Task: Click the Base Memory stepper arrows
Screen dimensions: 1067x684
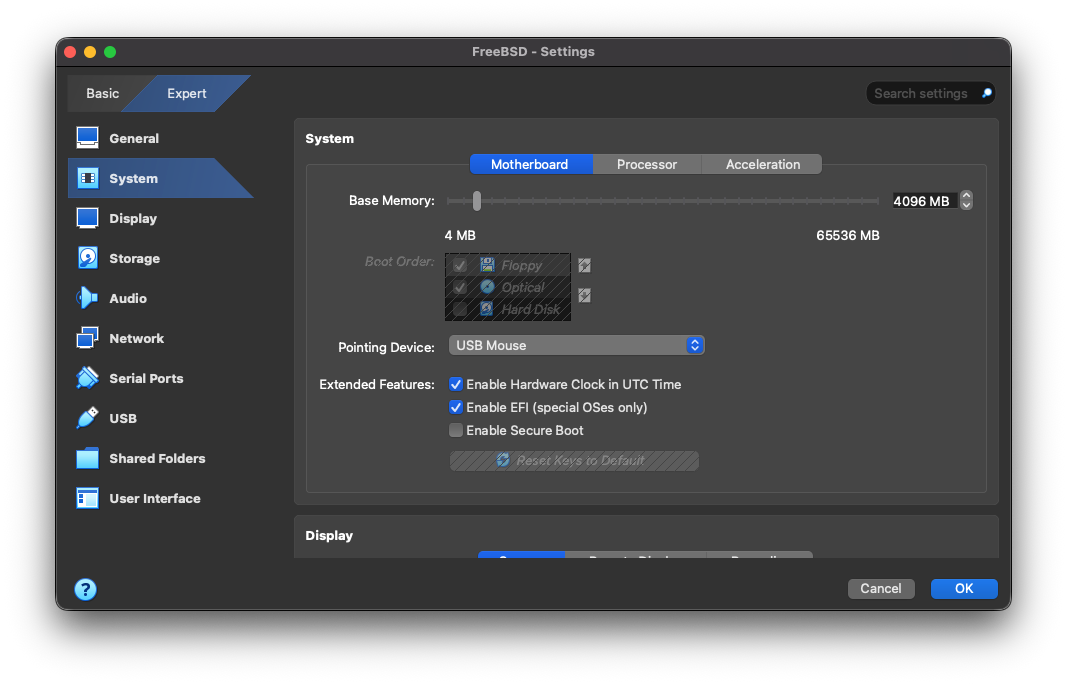Action: (966, 201)
